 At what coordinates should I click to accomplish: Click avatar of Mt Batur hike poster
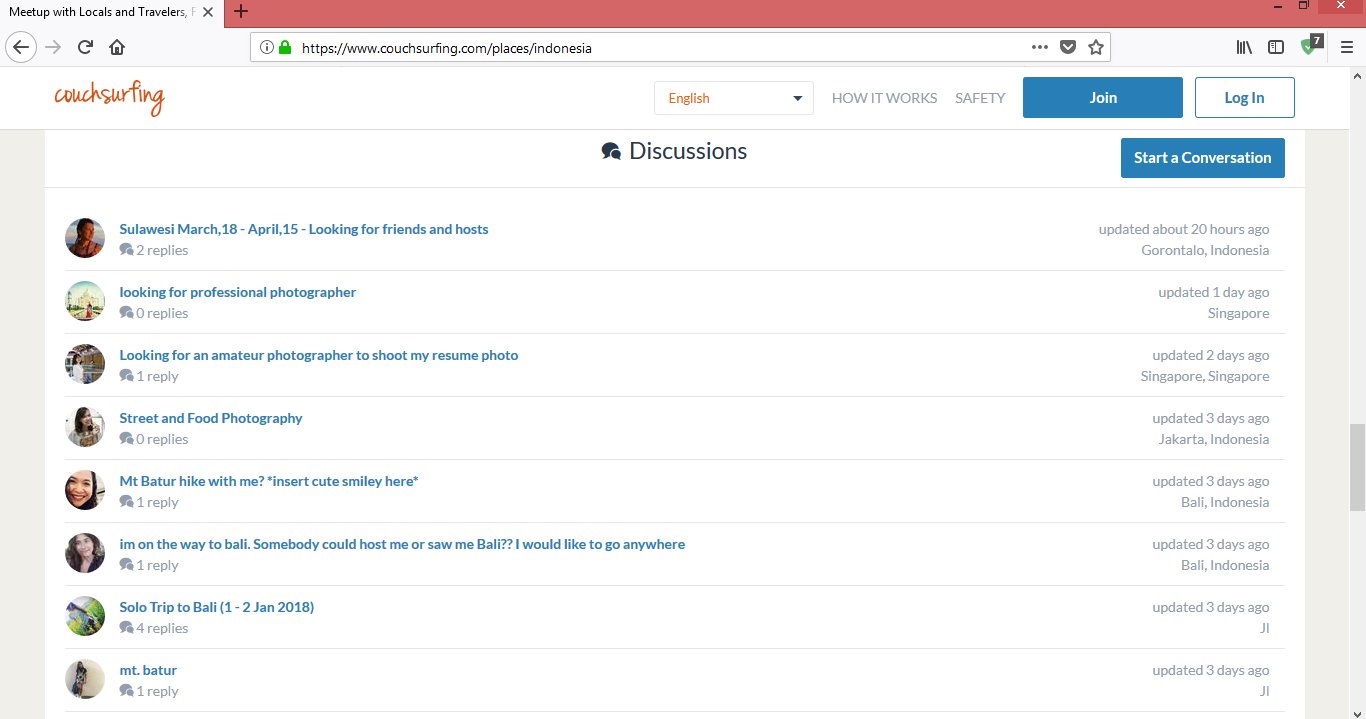pyautogui.click(x=85, y=490)
